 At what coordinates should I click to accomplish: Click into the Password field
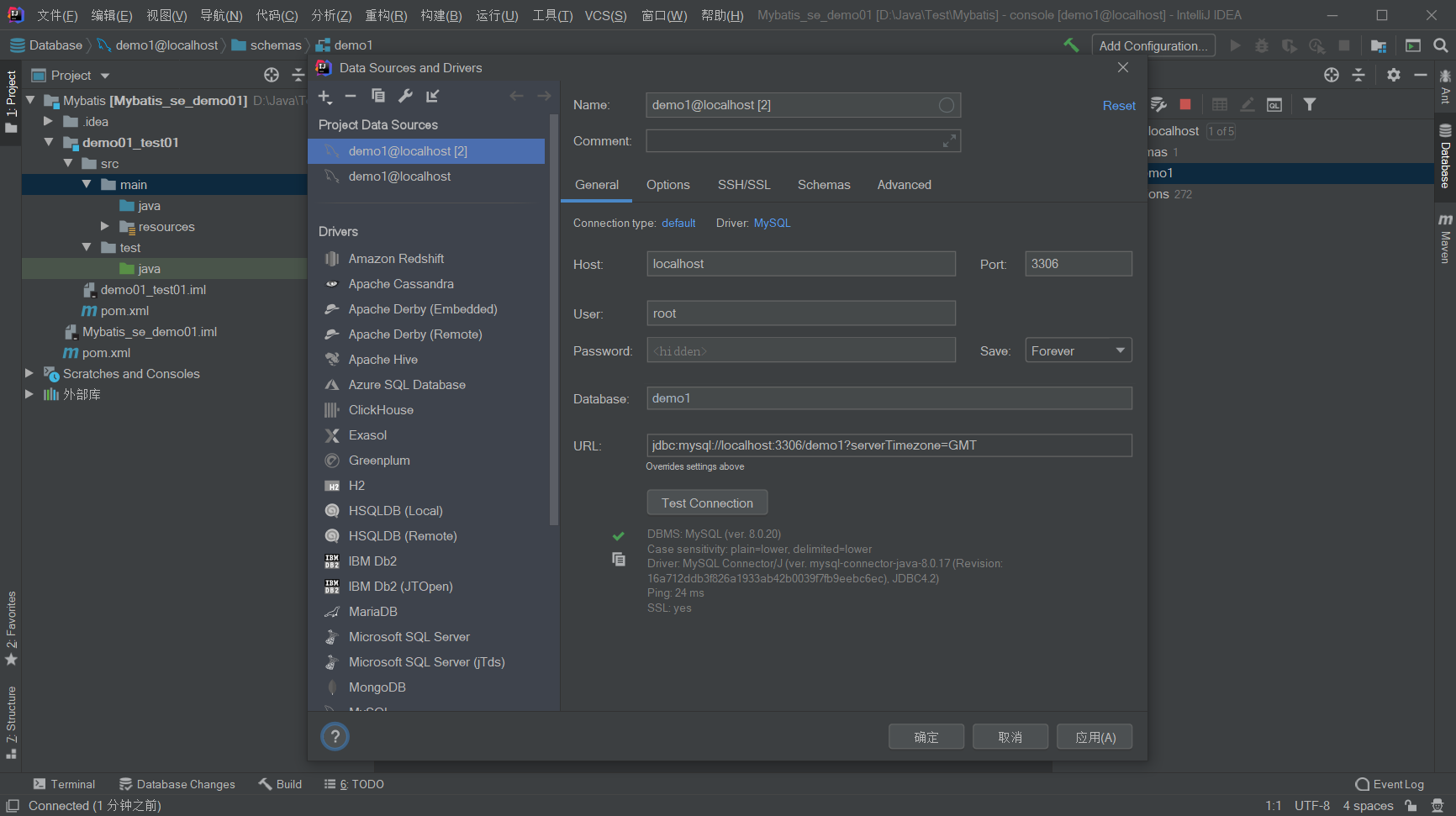click(x=801, y=350)
